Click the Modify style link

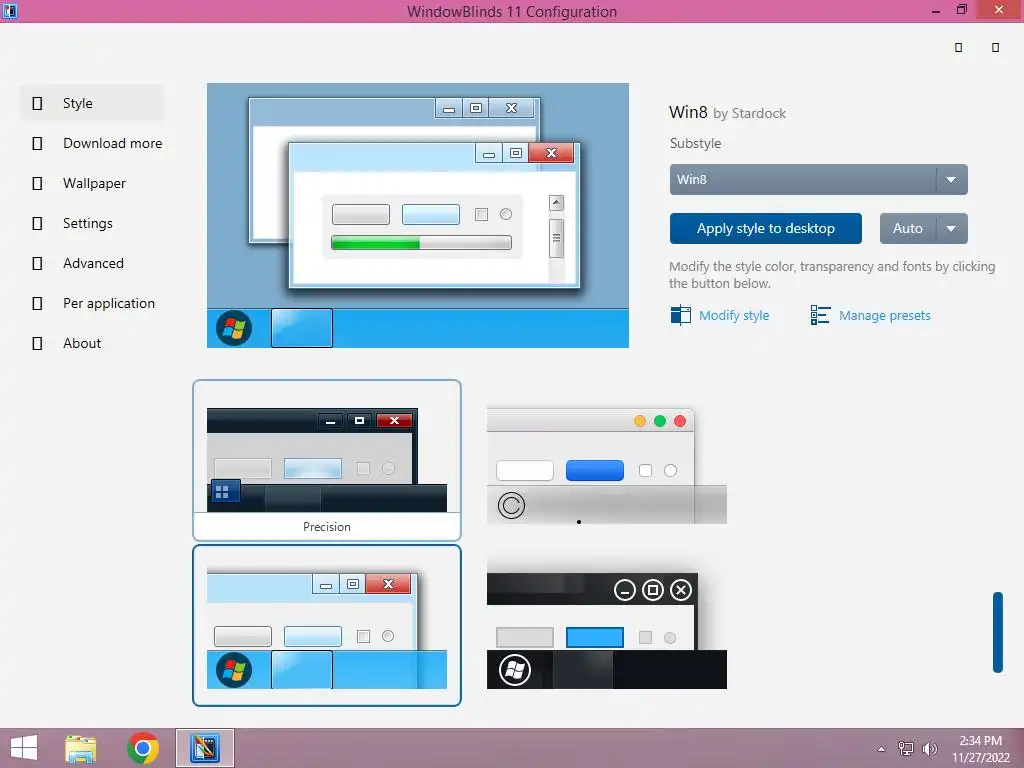pos(734,315)
